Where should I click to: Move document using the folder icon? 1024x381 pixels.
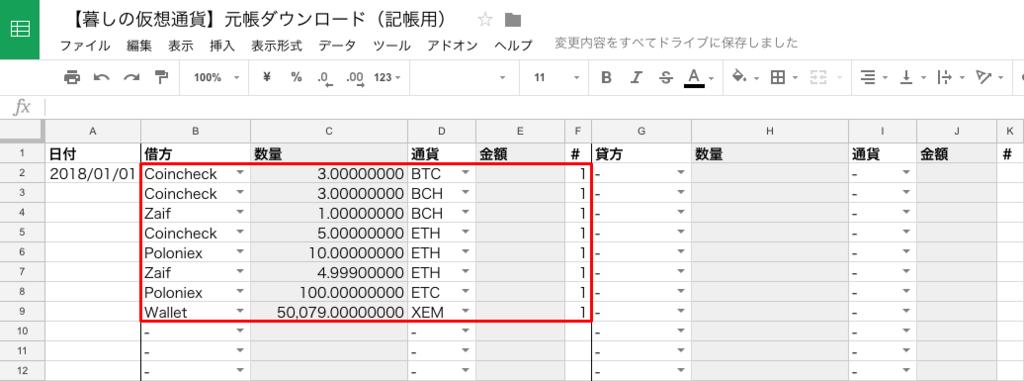click(x=513, y=20)
